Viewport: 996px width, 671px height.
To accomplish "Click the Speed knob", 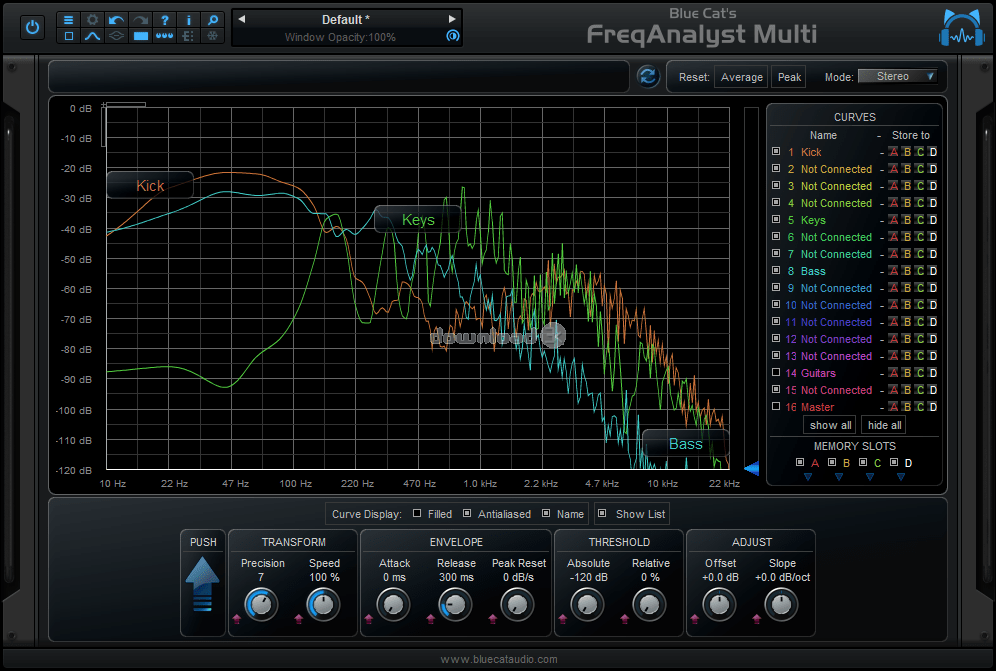I will (323, 604).
